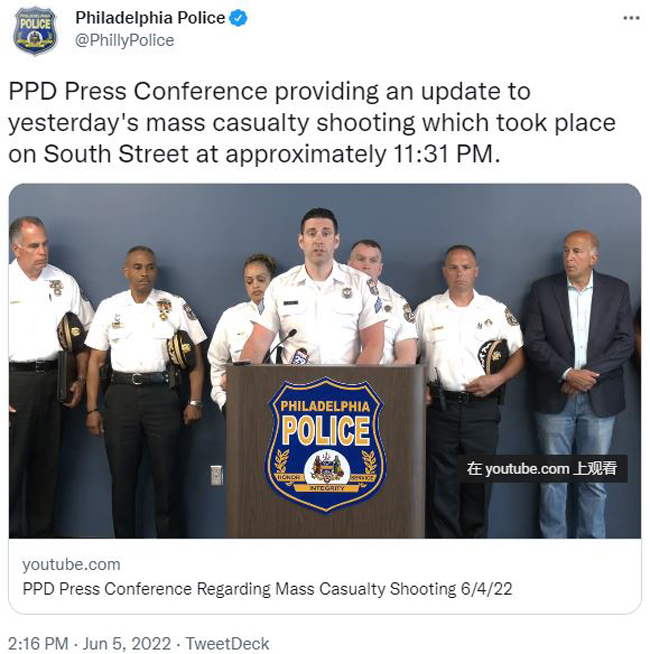Open the Philadelphia Police profile avatar
This screenshot has height=654, width=650.
pyautogui.click(x=35, y=30)
